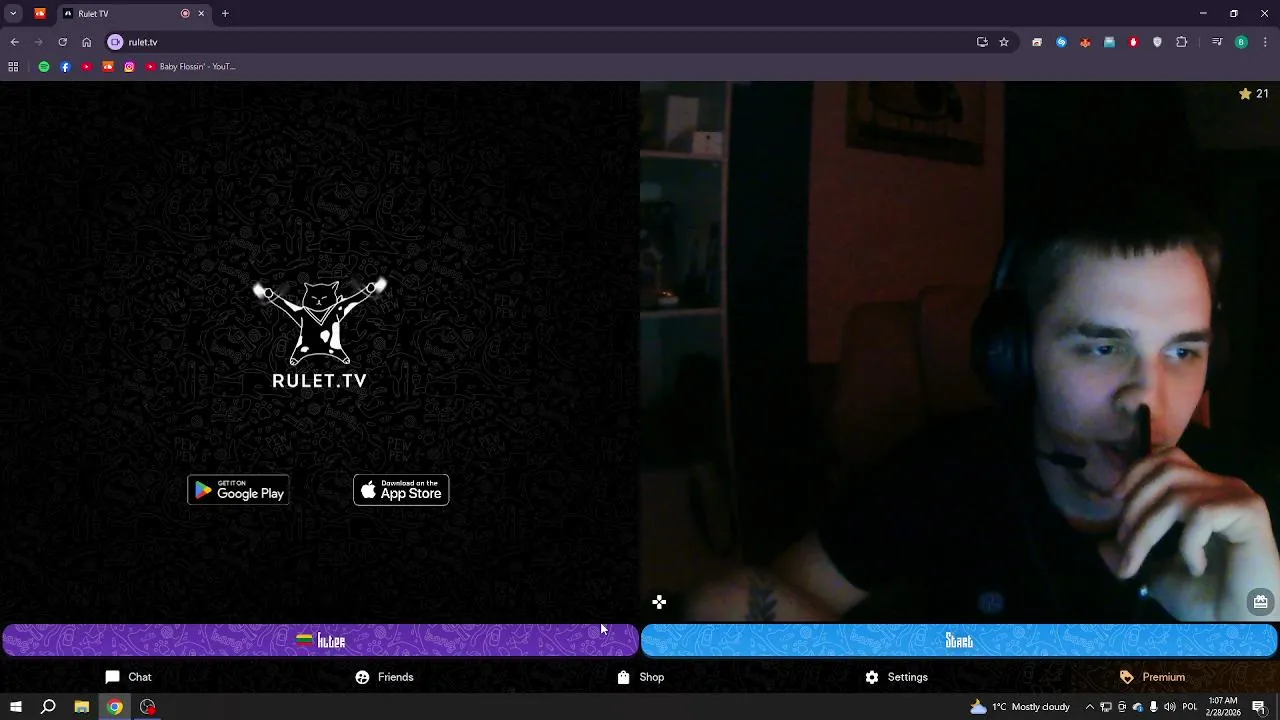Click the red hand ad blocker extension

pyautogui.click(x=1133, y=42)
